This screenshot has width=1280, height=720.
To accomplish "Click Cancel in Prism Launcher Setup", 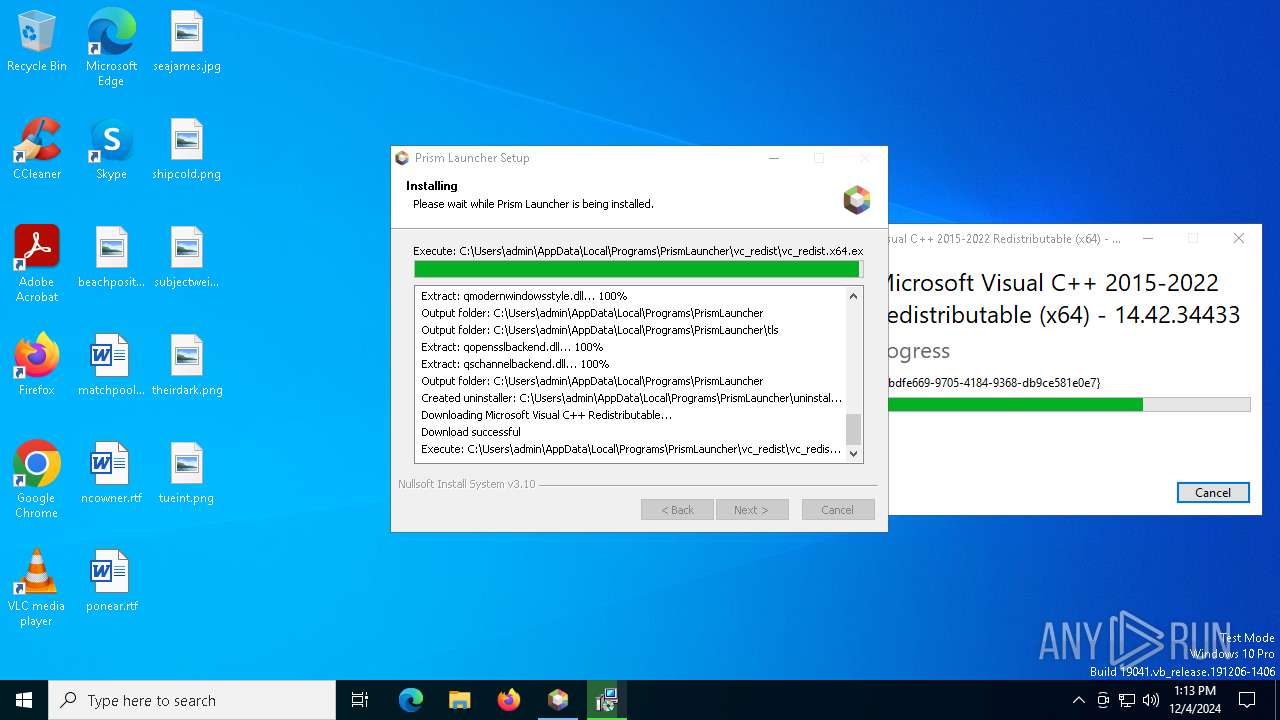I will click(x=838, y=510).
